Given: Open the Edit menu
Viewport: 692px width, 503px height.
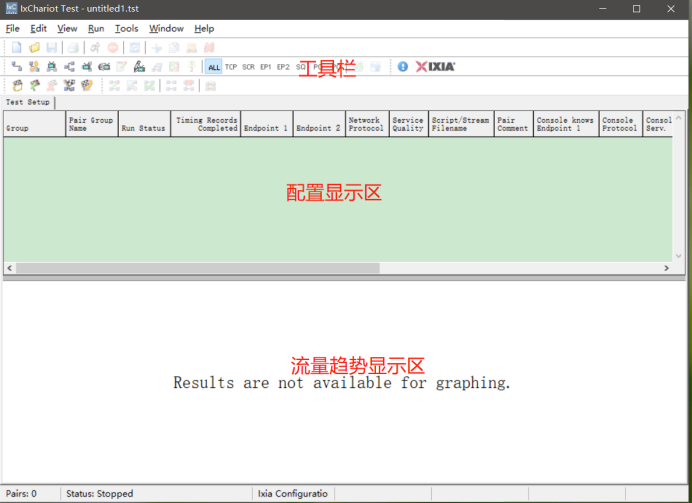Looking at the screenshot, I should click(x=38, y=29).
